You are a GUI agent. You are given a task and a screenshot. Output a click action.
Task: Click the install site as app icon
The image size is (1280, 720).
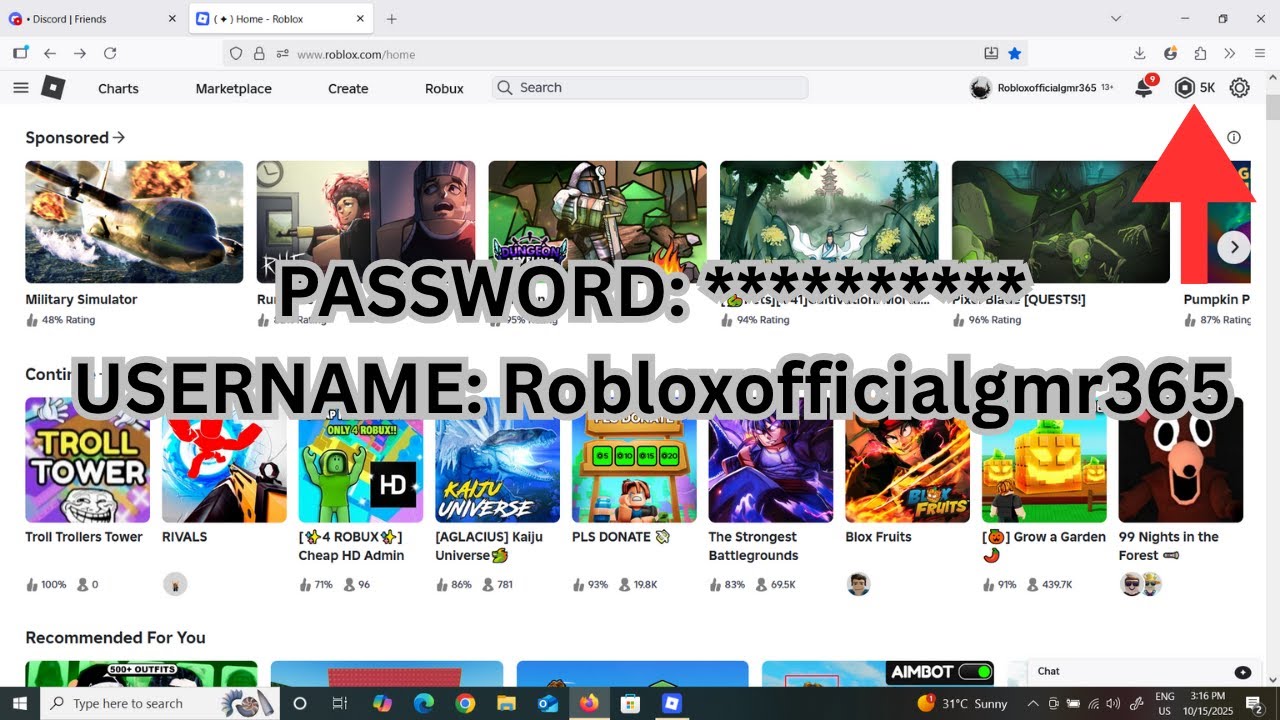pos(991,54)
